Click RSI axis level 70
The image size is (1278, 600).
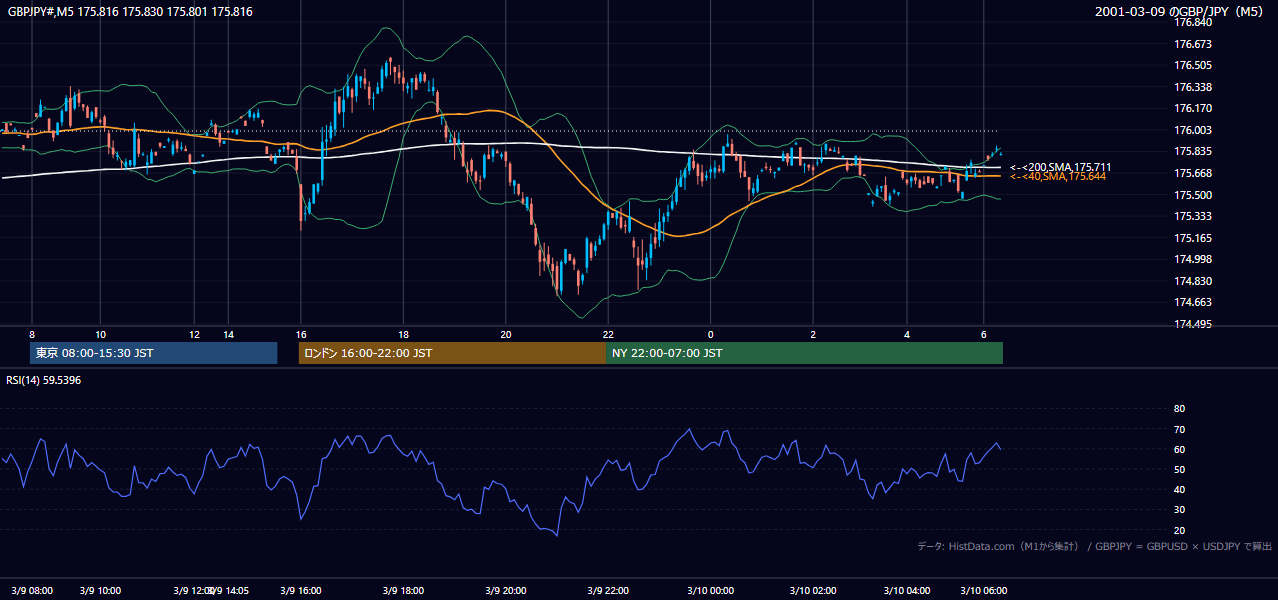point(1179,429)
